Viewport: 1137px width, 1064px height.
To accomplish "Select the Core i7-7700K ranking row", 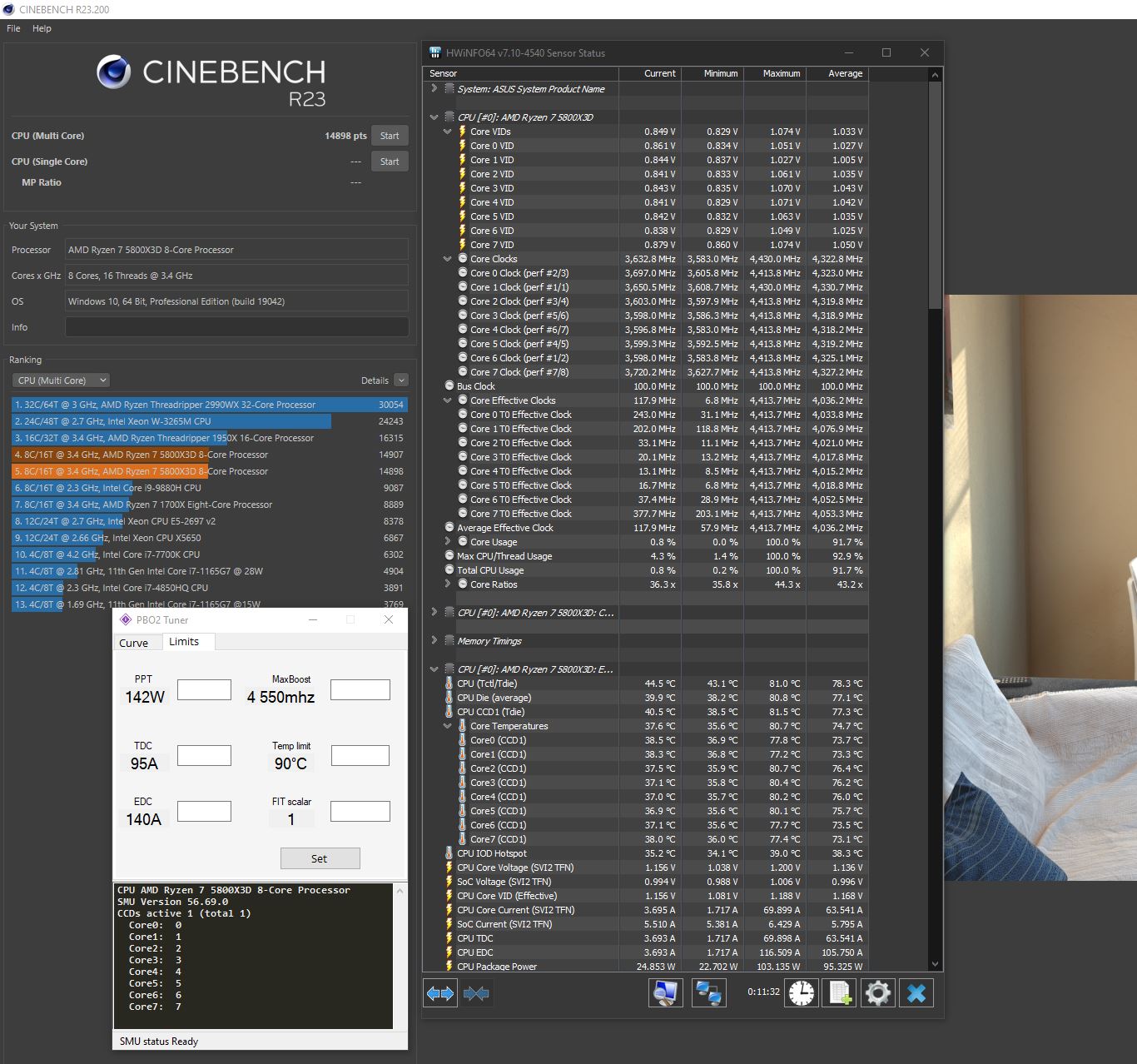I will (x=210, y=554).
